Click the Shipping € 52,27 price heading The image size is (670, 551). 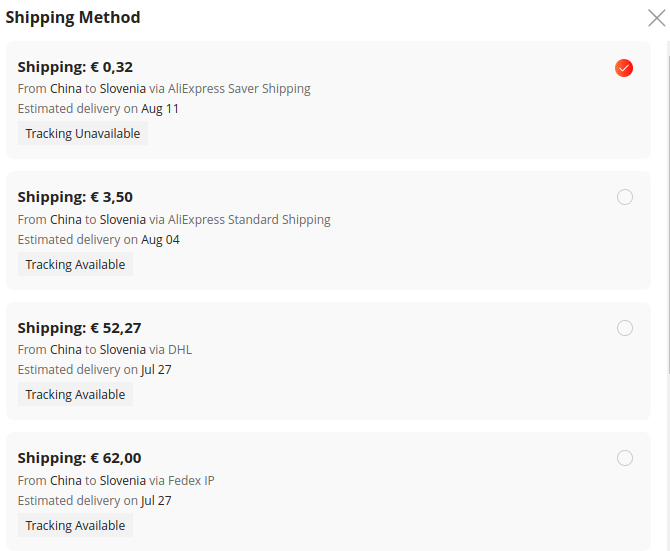[x=79, y=328]
